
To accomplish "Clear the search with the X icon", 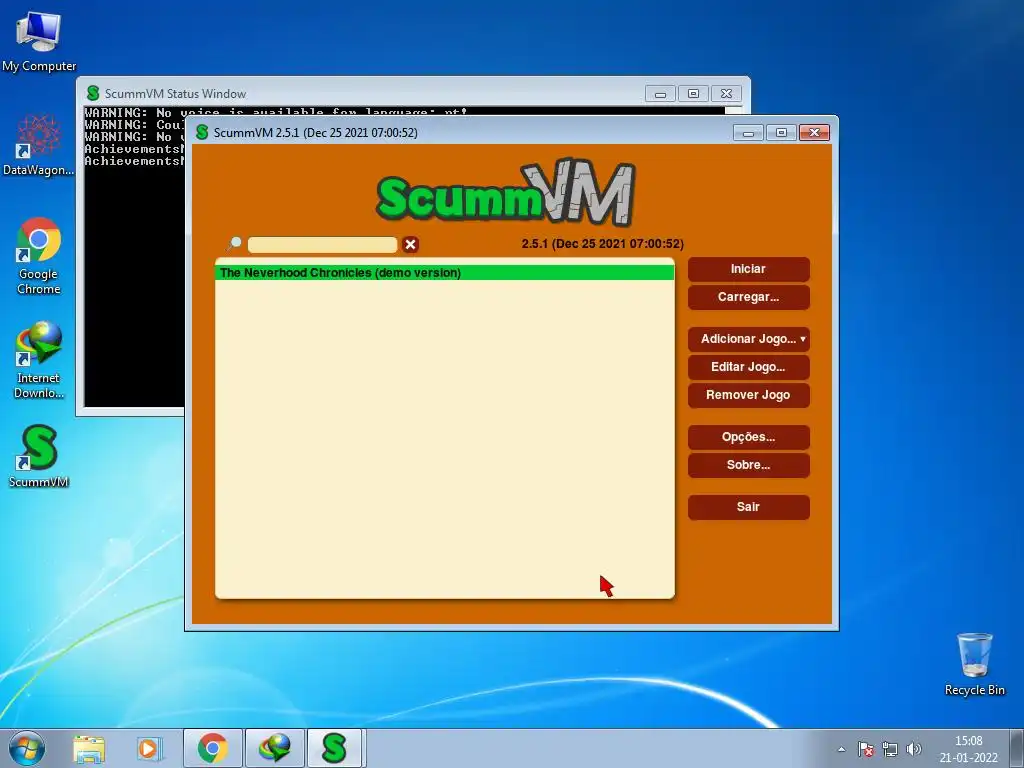I will point(410,245).
